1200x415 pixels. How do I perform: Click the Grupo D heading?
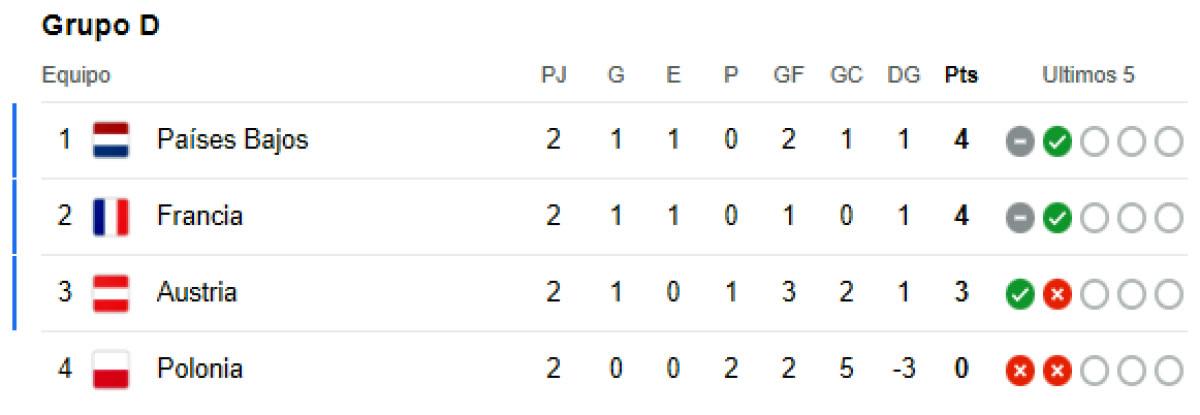click(101, 29)
